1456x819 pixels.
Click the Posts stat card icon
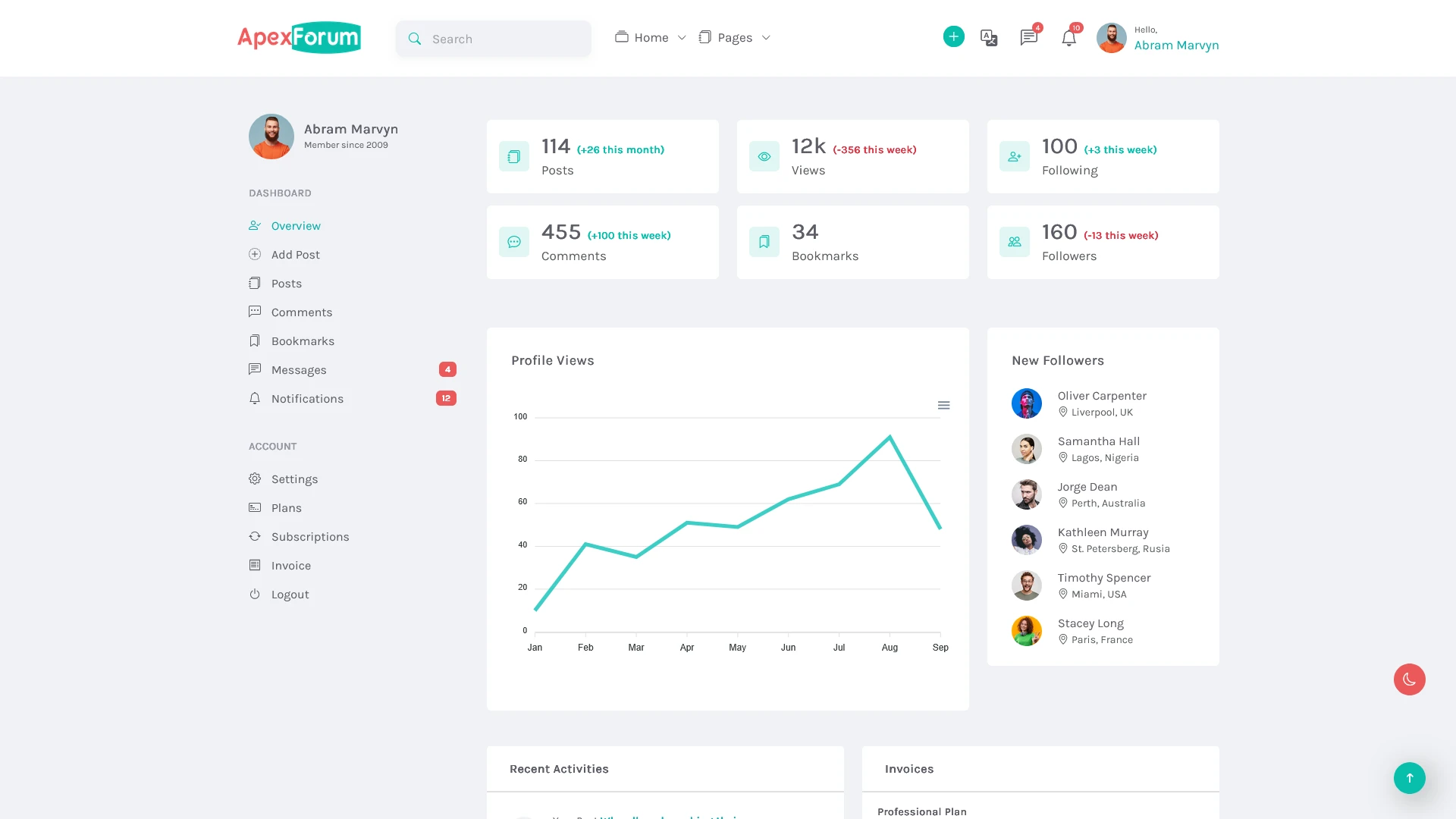(514, 156)
